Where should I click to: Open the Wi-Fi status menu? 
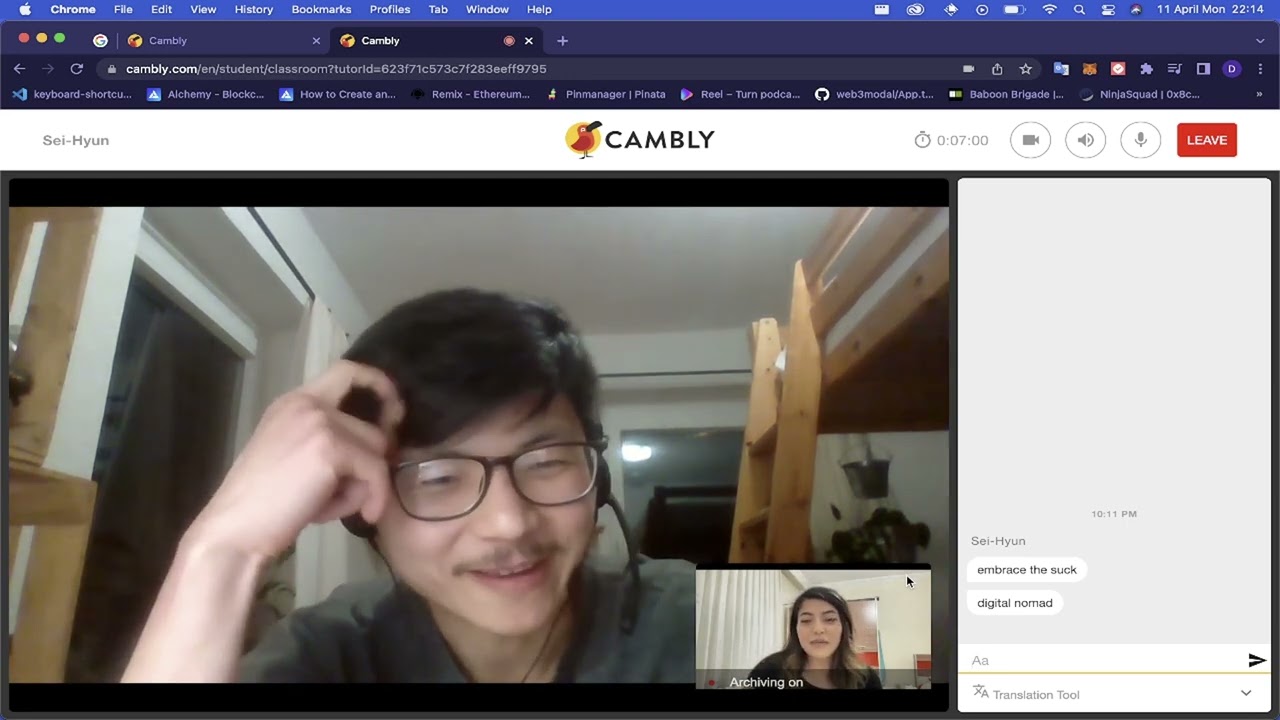pyautogui.click(x=1049, y=10)
